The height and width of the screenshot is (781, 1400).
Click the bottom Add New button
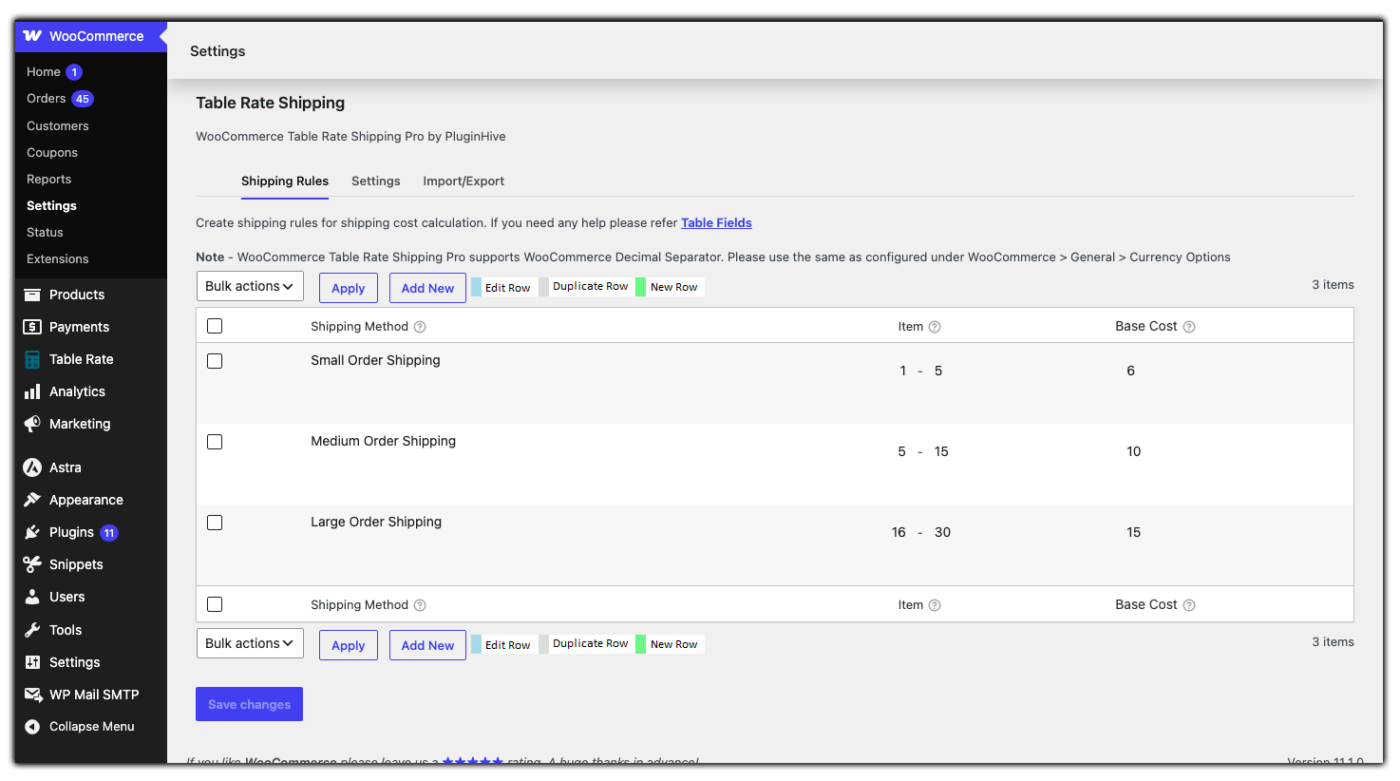428,645
